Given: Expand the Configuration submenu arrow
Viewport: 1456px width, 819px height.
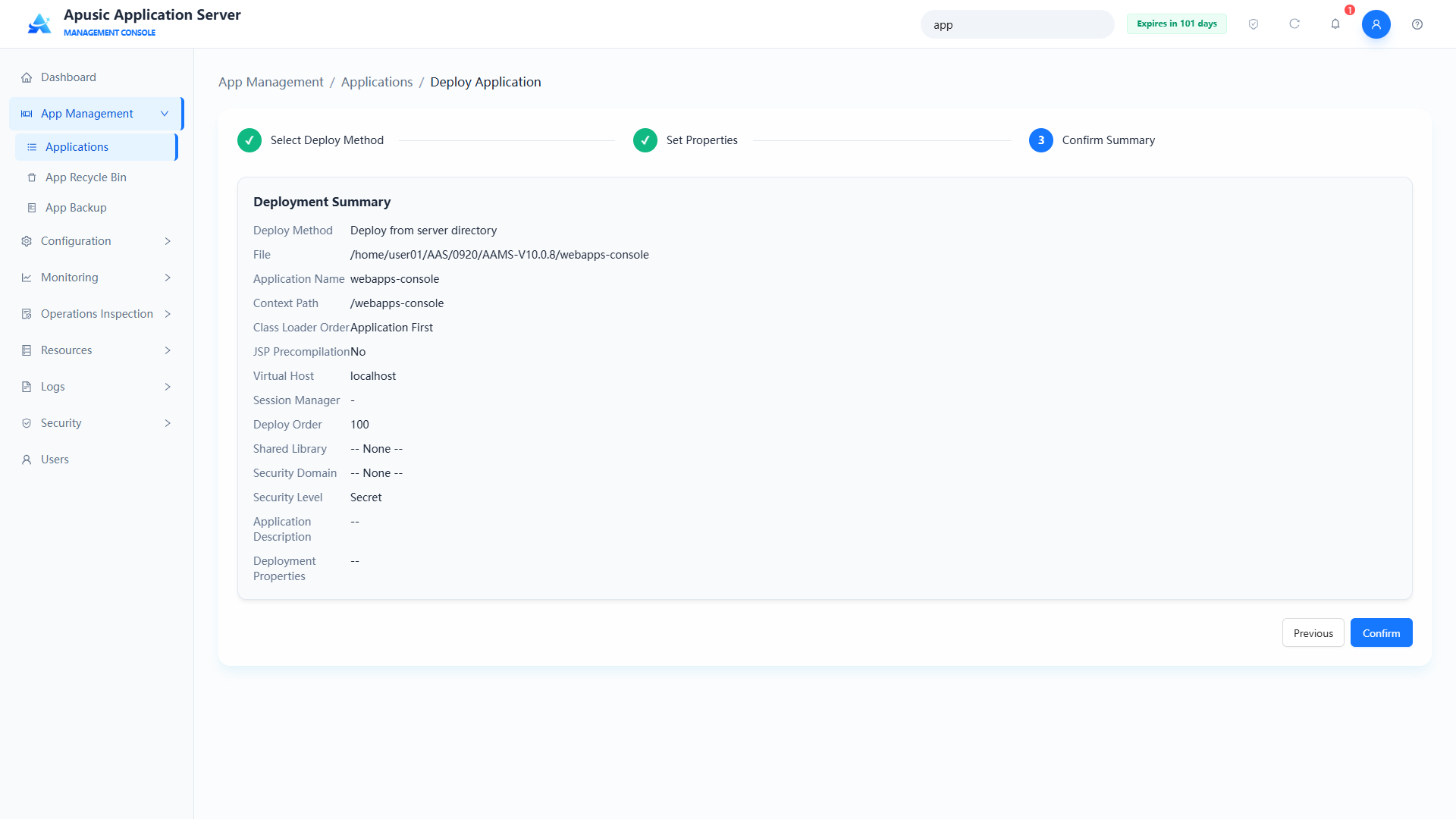Looking at the screenshot, I should [168, 241].
